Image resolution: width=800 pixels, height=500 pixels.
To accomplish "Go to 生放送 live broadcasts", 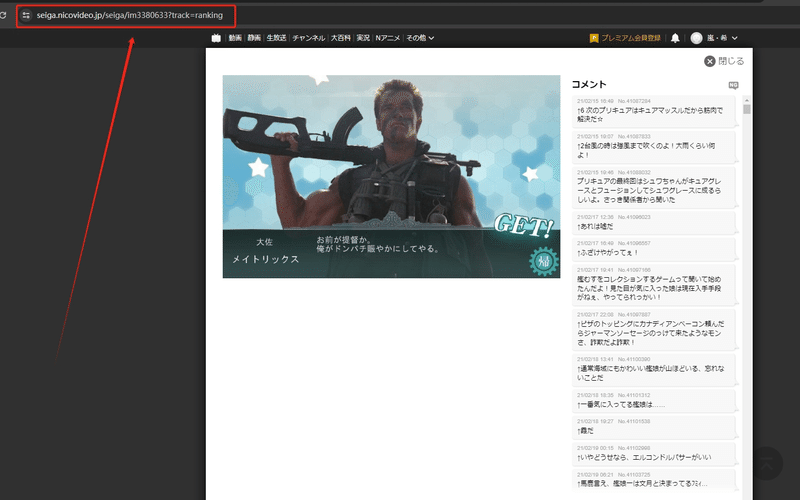I will pyautogui.click(x=277, y=38).
